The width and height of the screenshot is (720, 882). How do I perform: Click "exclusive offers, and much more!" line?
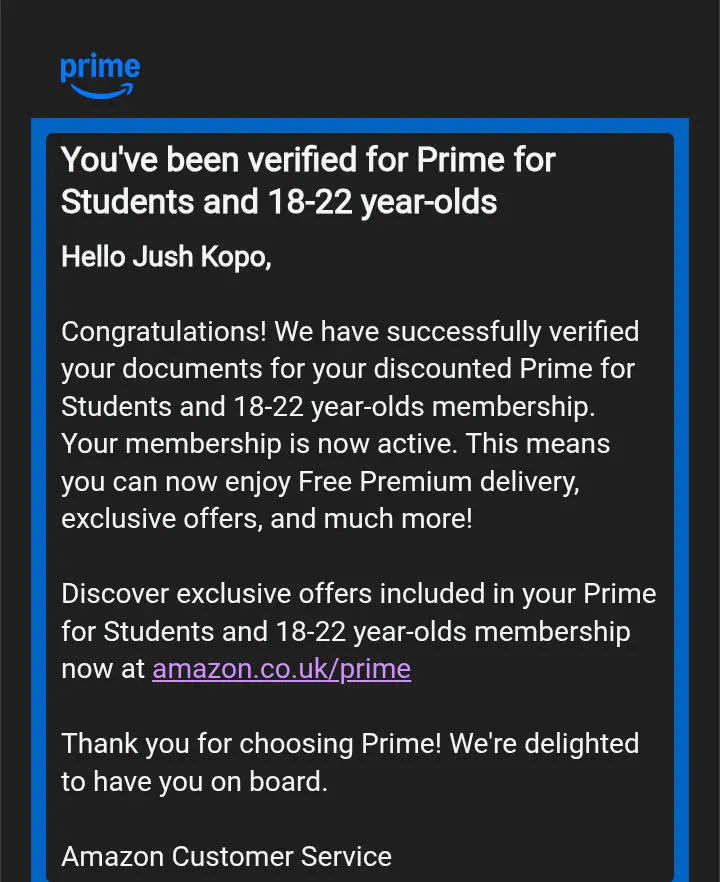tap(267, 519)
